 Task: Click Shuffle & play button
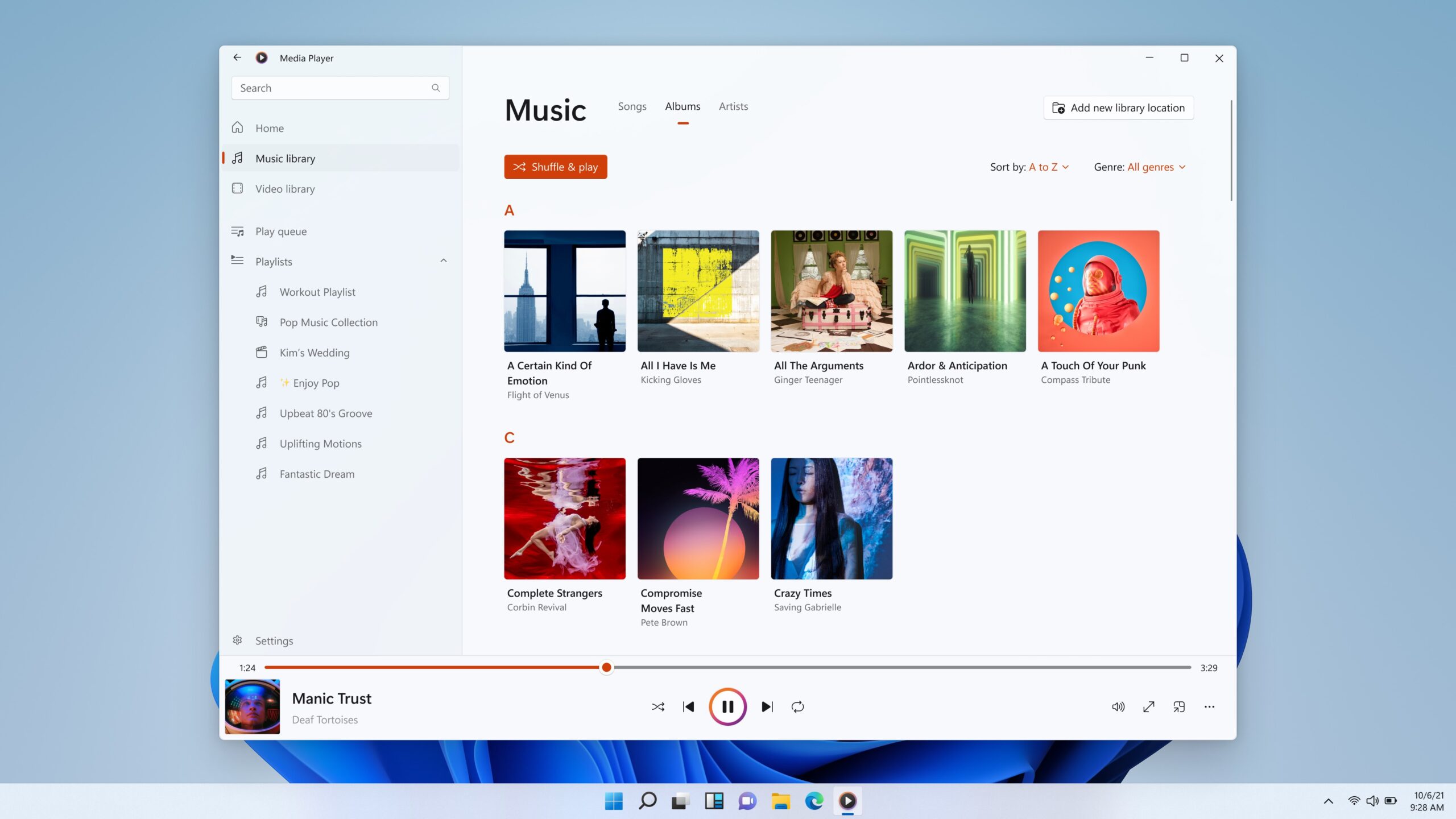coord(556,166)
